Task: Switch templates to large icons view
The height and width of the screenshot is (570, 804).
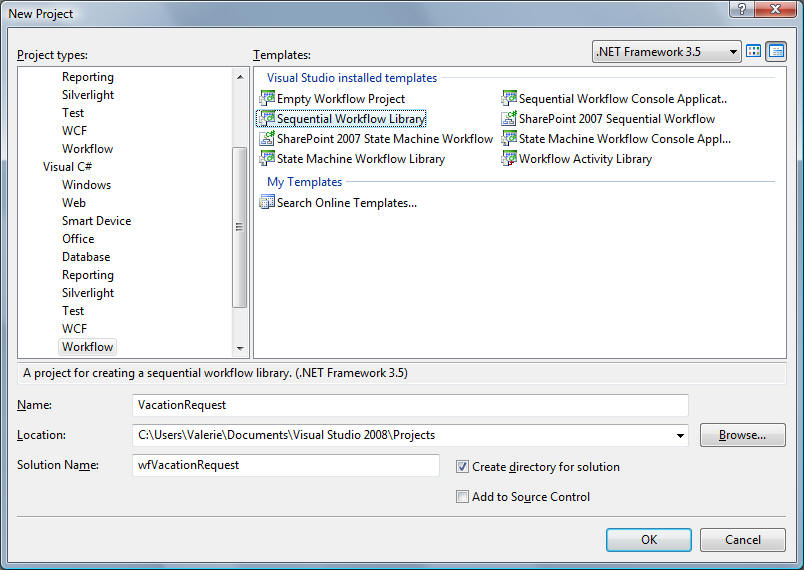Action: point(754,52)
